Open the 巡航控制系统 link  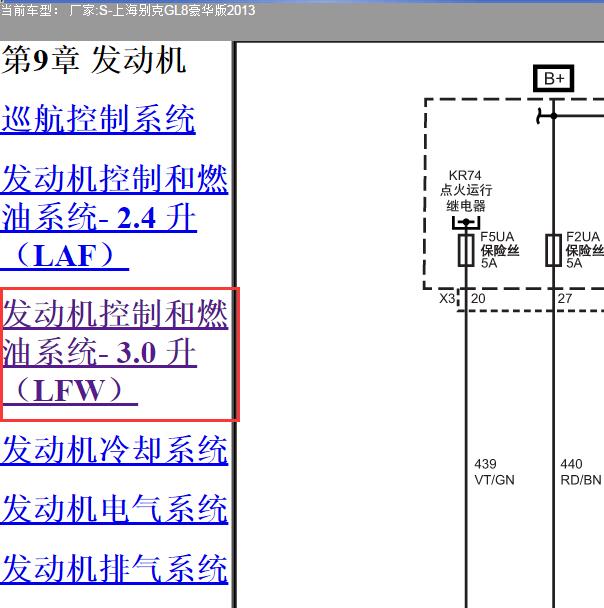(98, 119)
